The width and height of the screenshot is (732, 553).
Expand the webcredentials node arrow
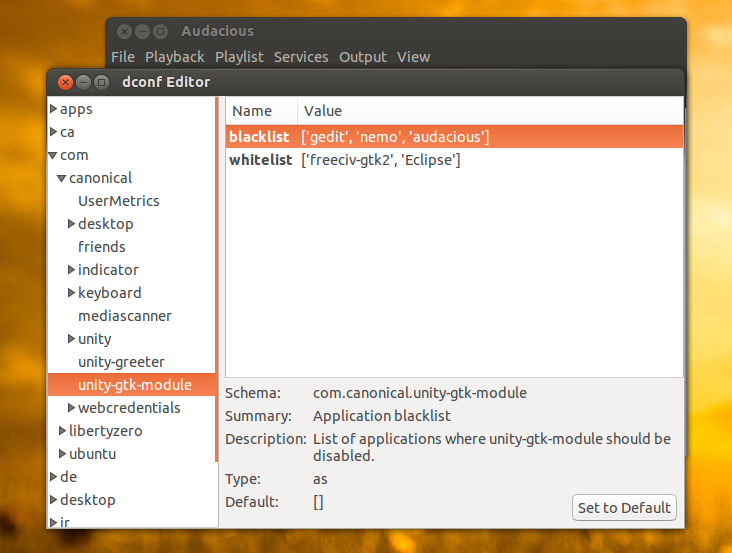(x=71, y=408)
